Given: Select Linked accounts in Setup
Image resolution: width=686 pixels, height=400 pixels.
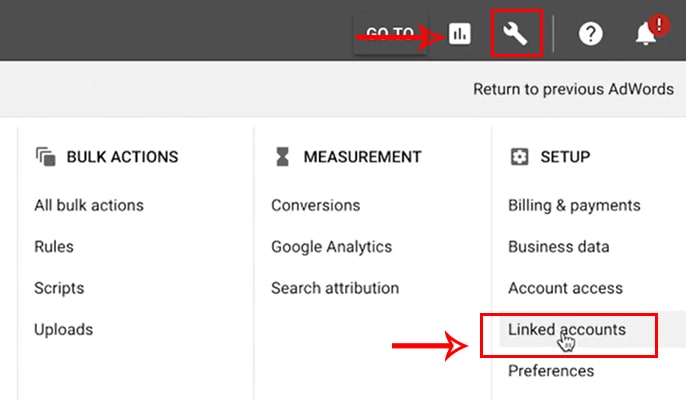Looking at the screenshot, I should click(x=567, y=330).
